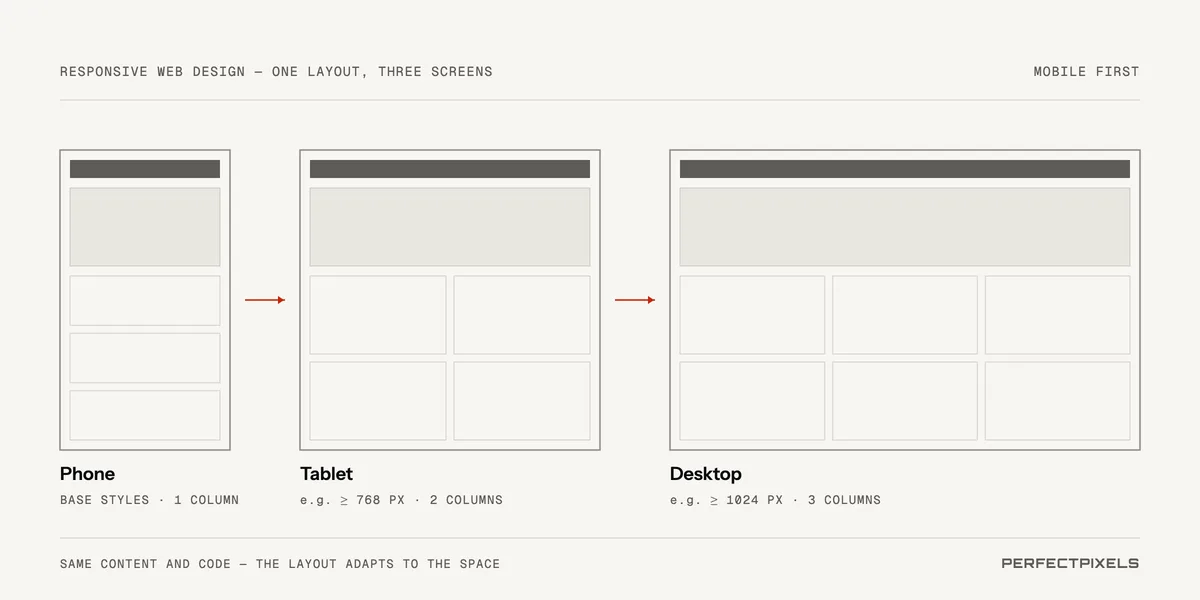Click the Desktop wireframe's grey hero block

coord(905,227)
